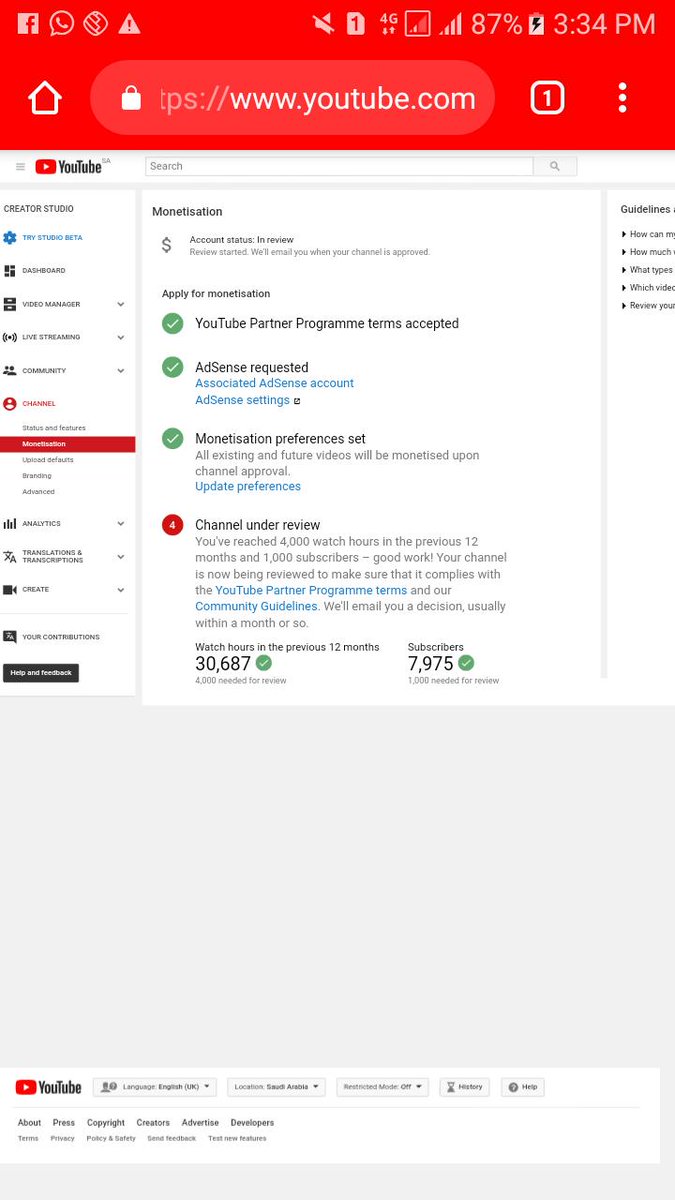This screenshot has width=675, height=1200.
Task: Click into the YouTube Search field
Action: click(x=339, y=166)
